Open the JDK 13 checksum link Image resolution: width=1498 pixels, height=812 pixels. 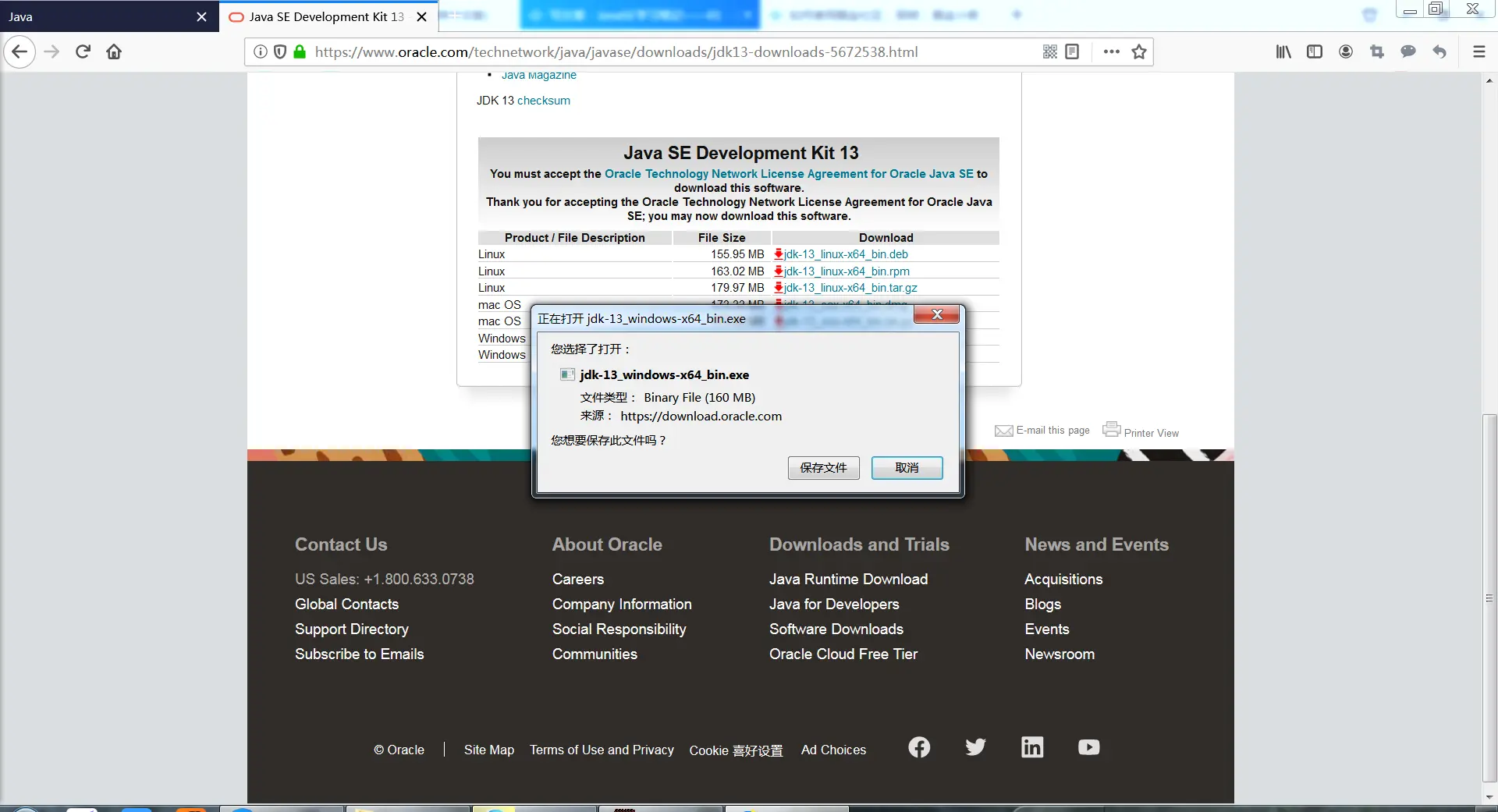[543, 101]
